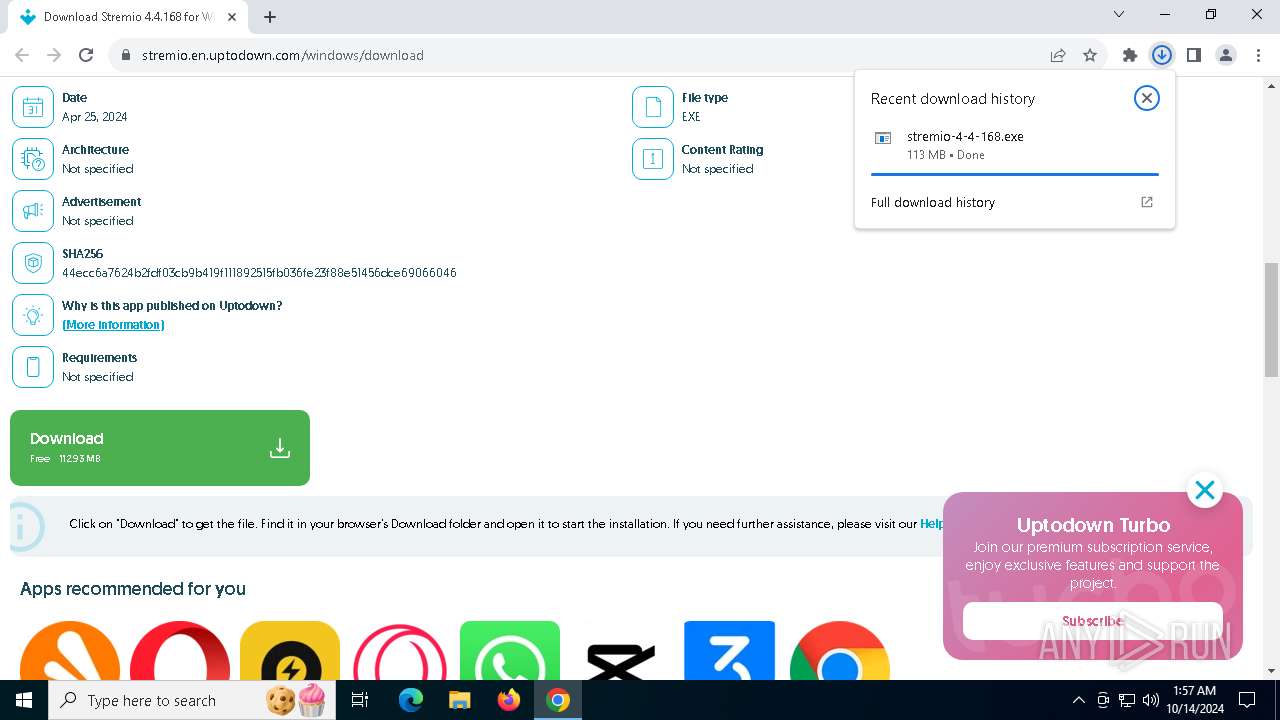Close the Download Stremio tab
Screen dimensions: 1280x720
tap(233, 17)
